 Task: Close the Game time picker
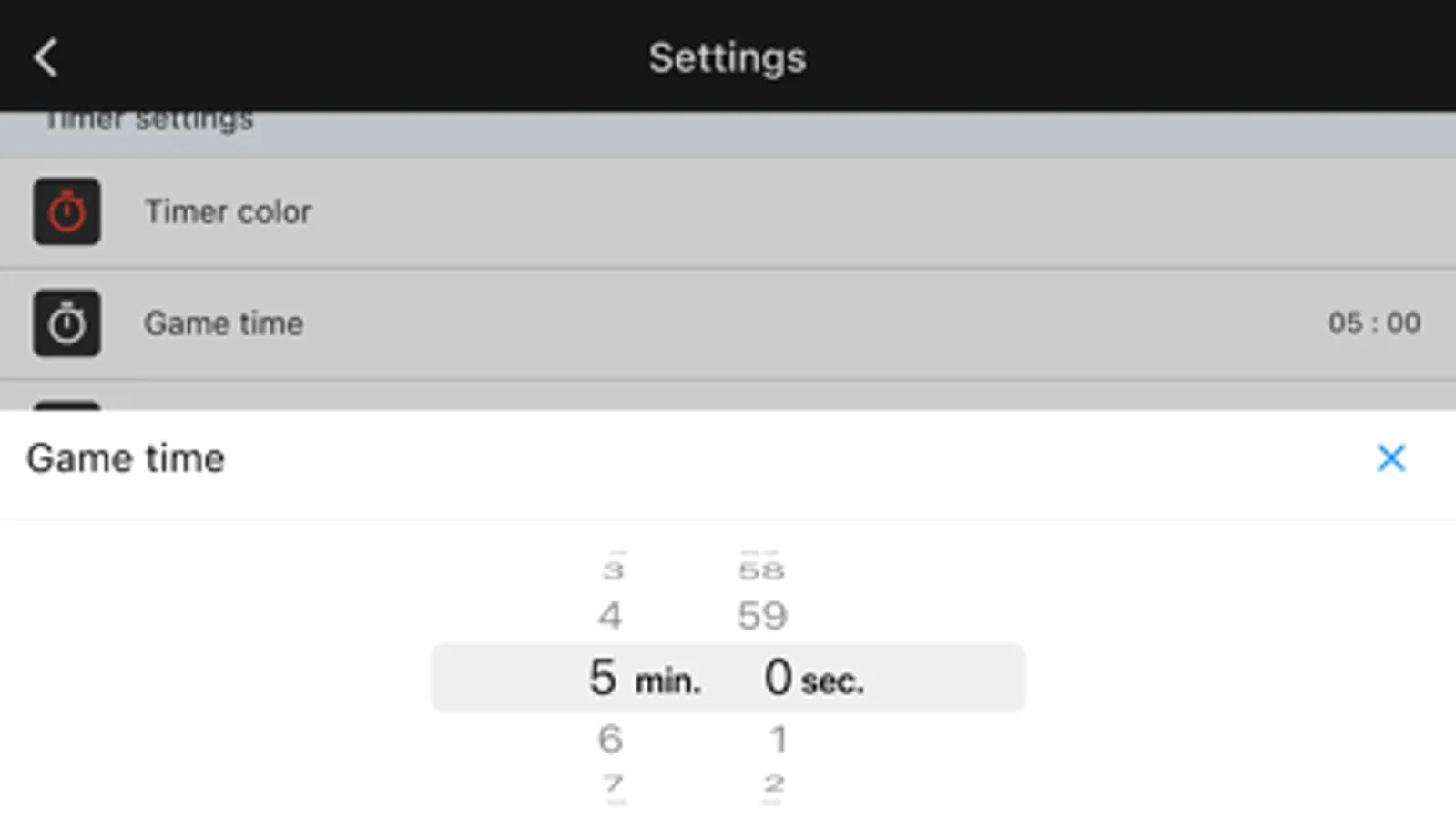(1390, 457)
